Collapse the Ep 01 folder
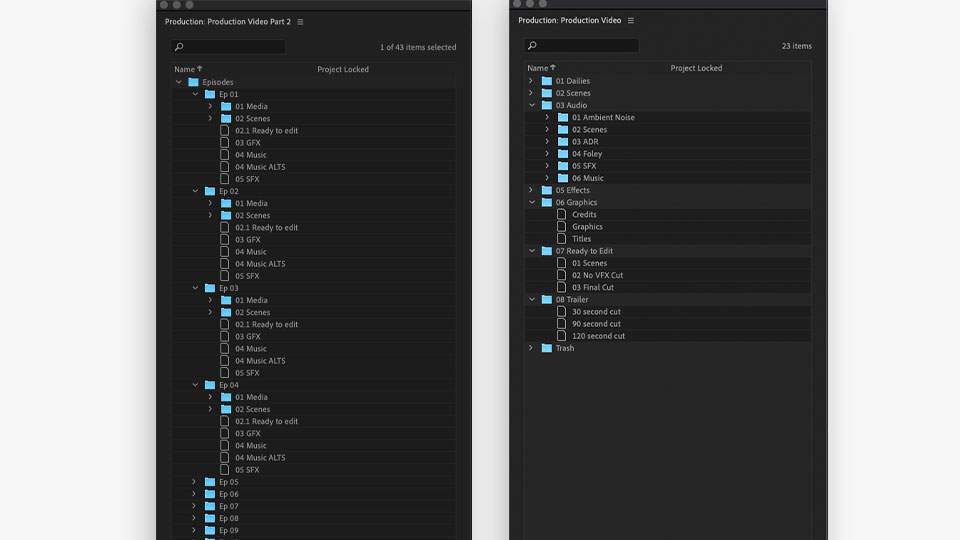The image size is (960, 540). [195, 94]
